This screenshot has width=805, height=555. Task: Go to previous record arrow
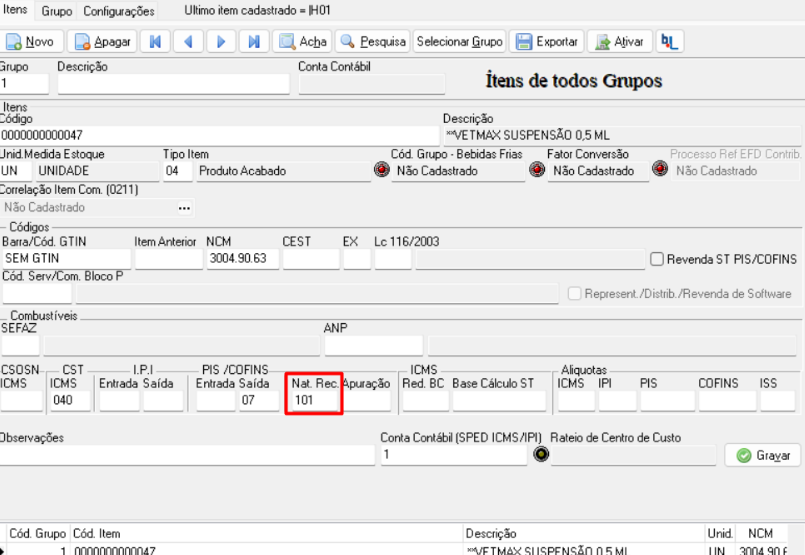188,42
